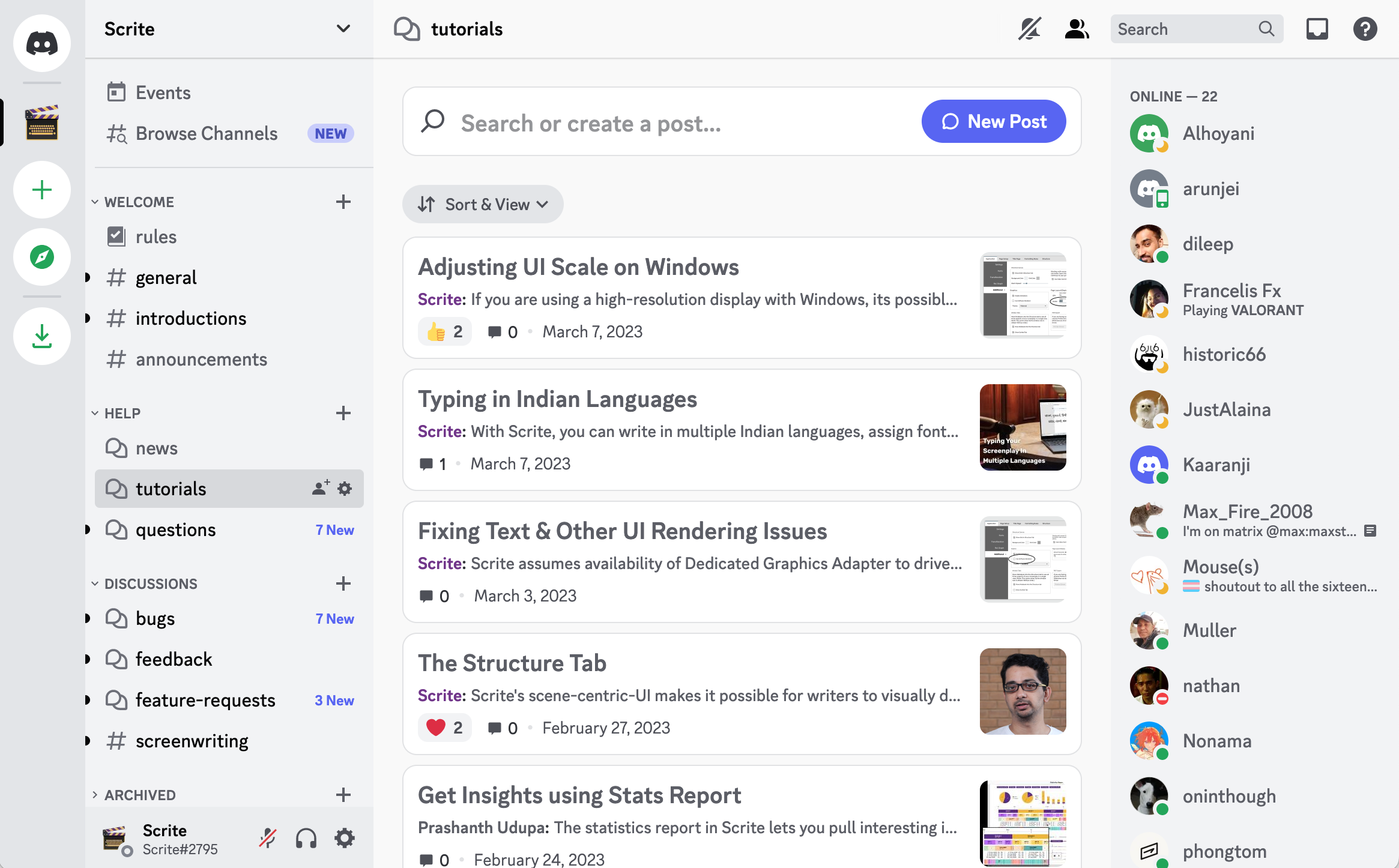Add channel to ARCHIVED category

343,795
